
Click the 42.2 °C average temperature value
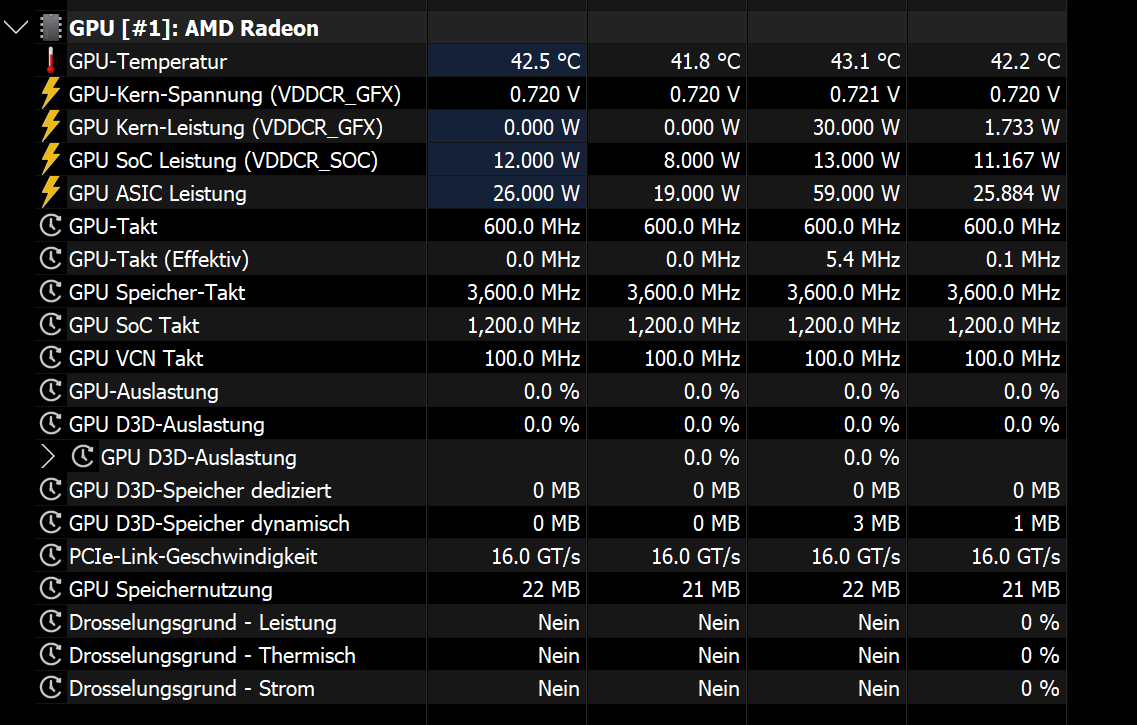pos(1025,62)
